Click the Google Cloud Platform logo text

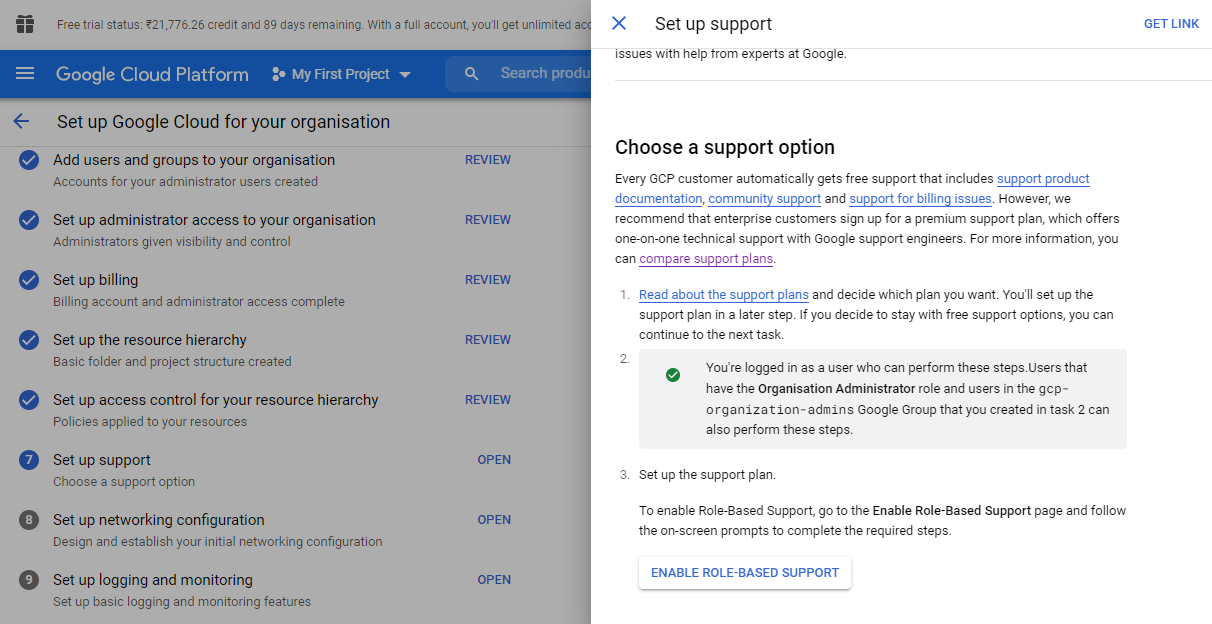[152, 74]
